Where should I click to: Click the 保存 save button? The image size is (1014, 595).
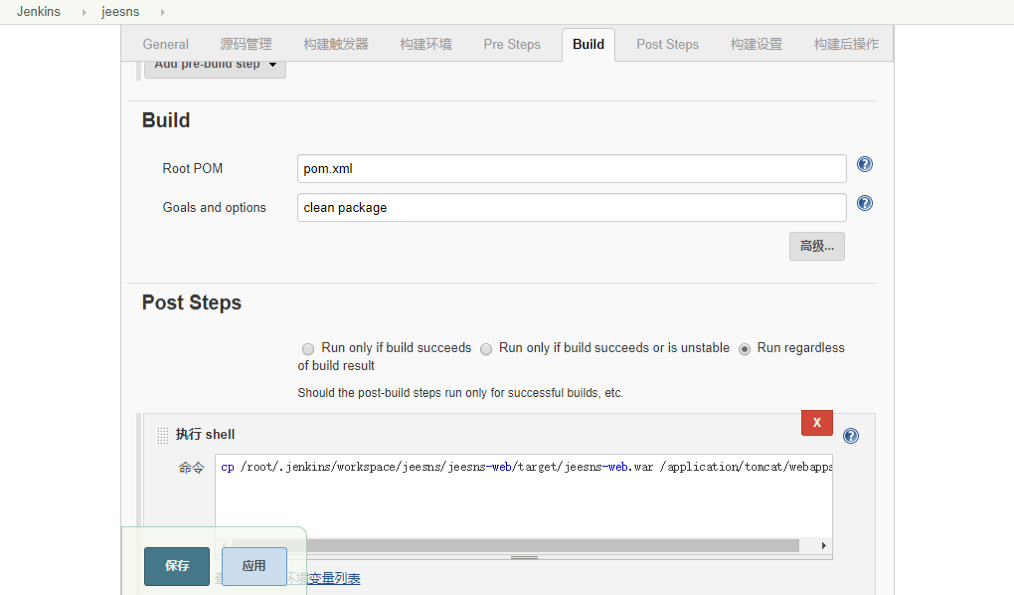point(177,566)
